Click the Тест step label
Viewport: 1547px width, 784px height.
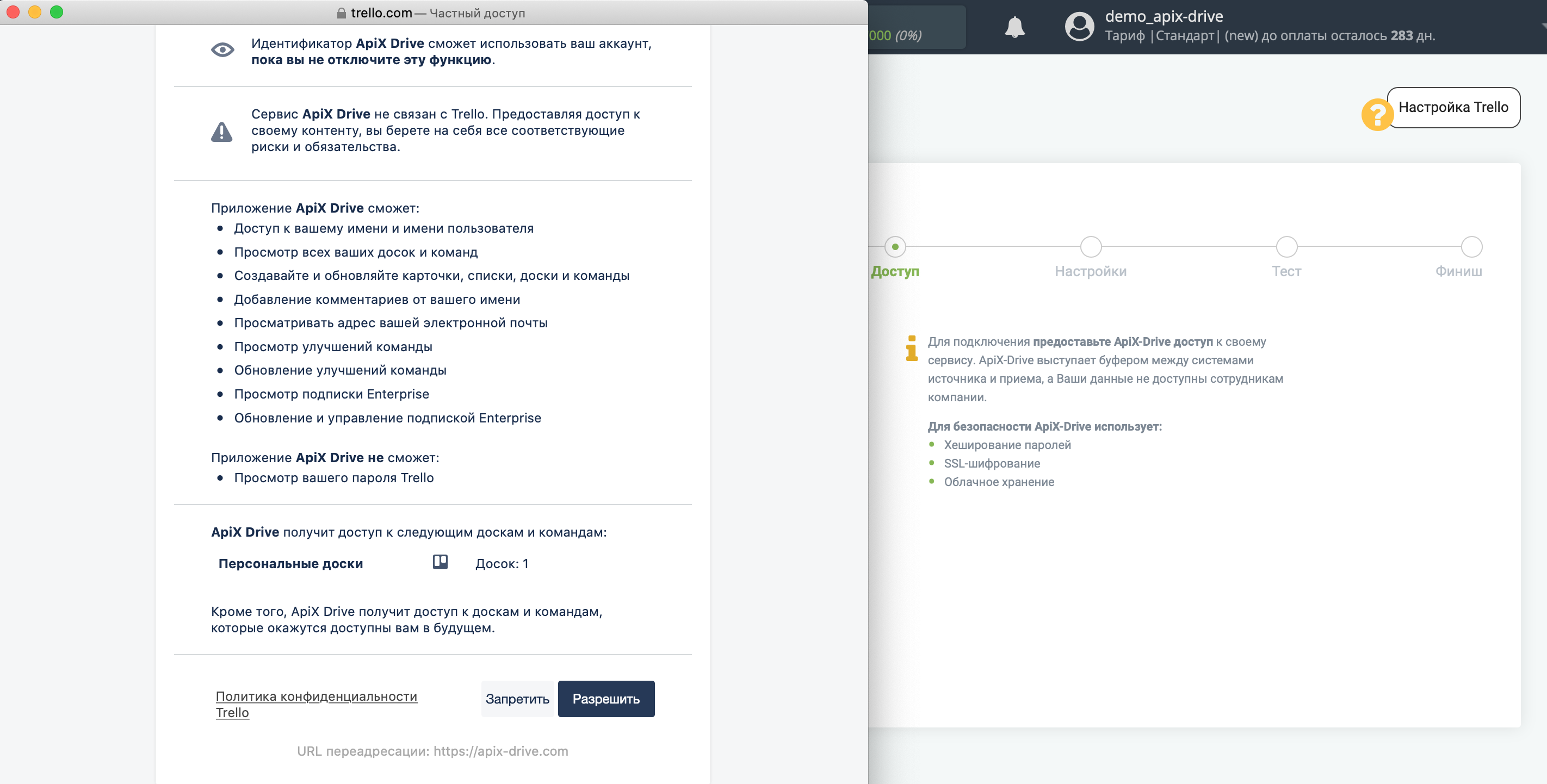[1286, 271]
